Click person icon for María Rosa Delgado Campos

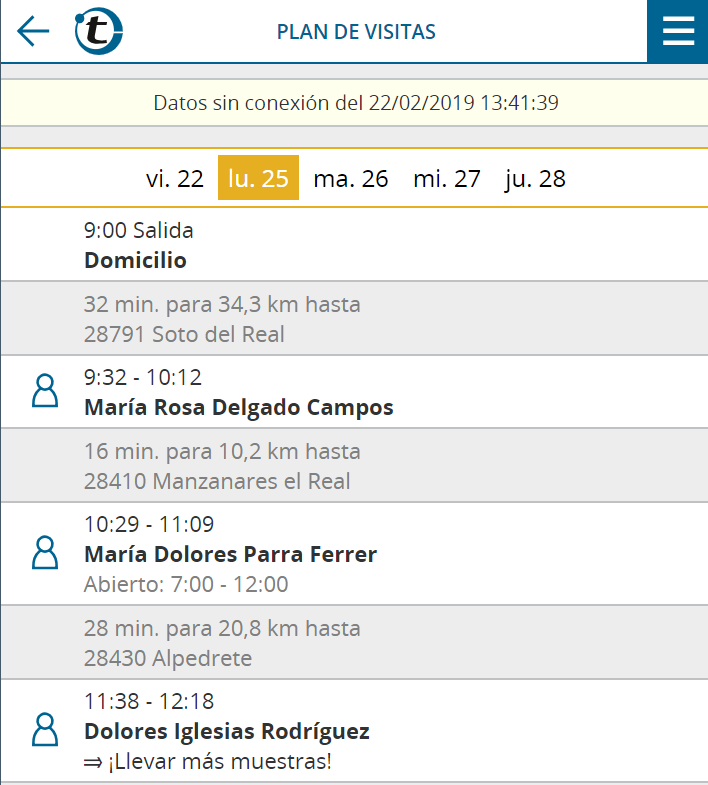coord(45,390)
